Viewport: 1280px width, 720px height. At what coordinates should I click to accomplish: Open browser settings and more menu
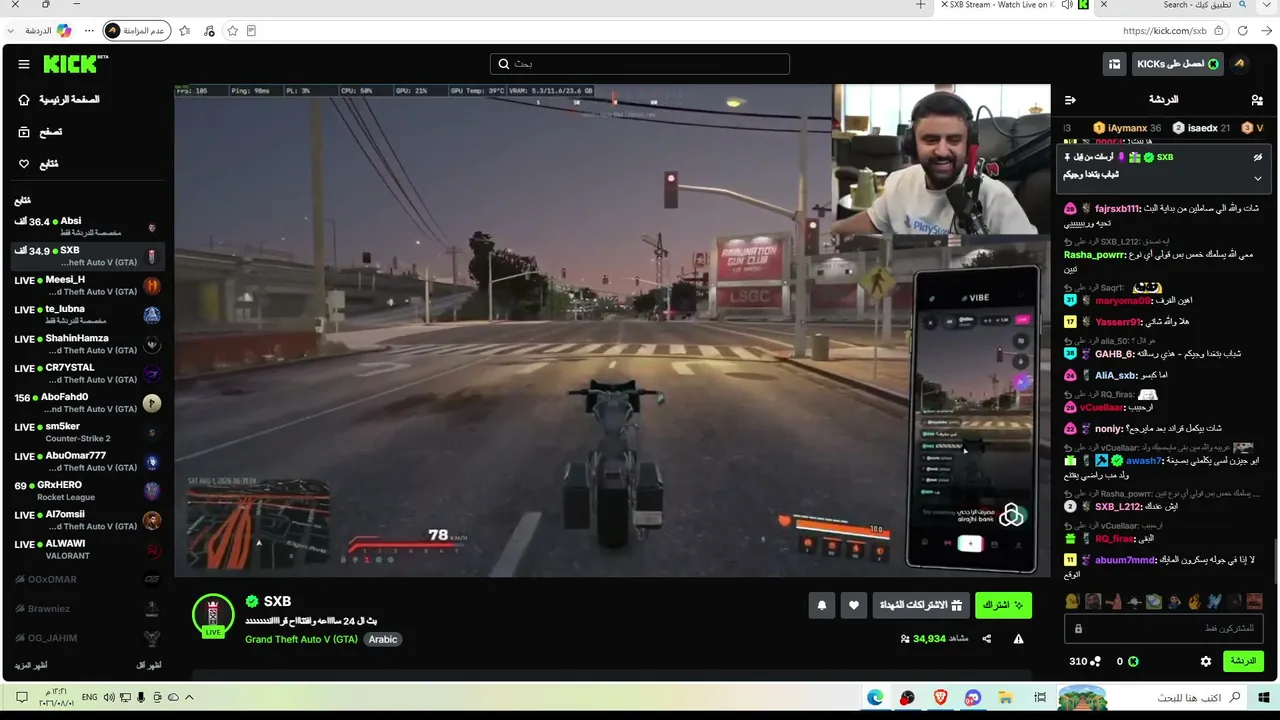89,31
